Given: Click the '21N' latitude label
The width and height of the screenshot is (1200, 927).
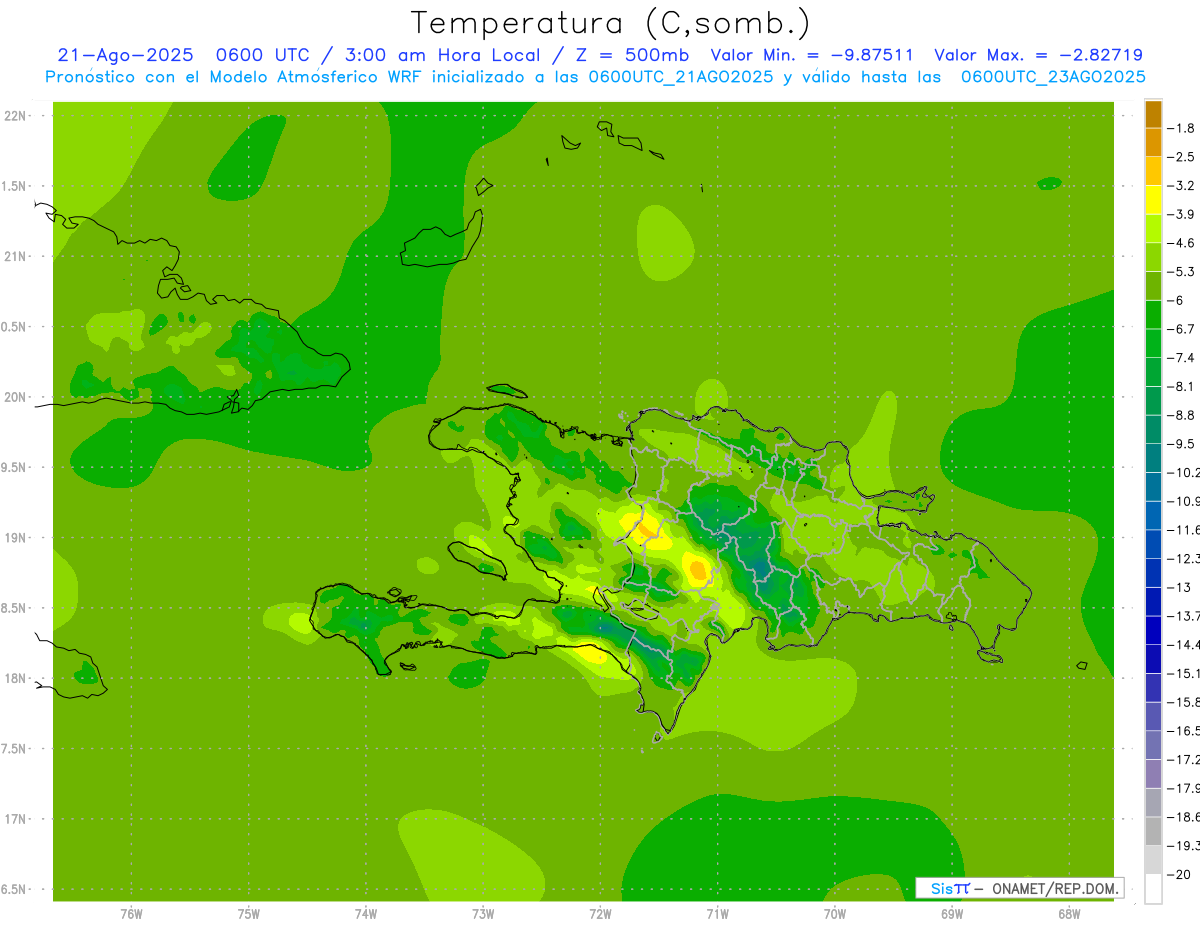Looking at the screenshot, I should coord(15,256).
